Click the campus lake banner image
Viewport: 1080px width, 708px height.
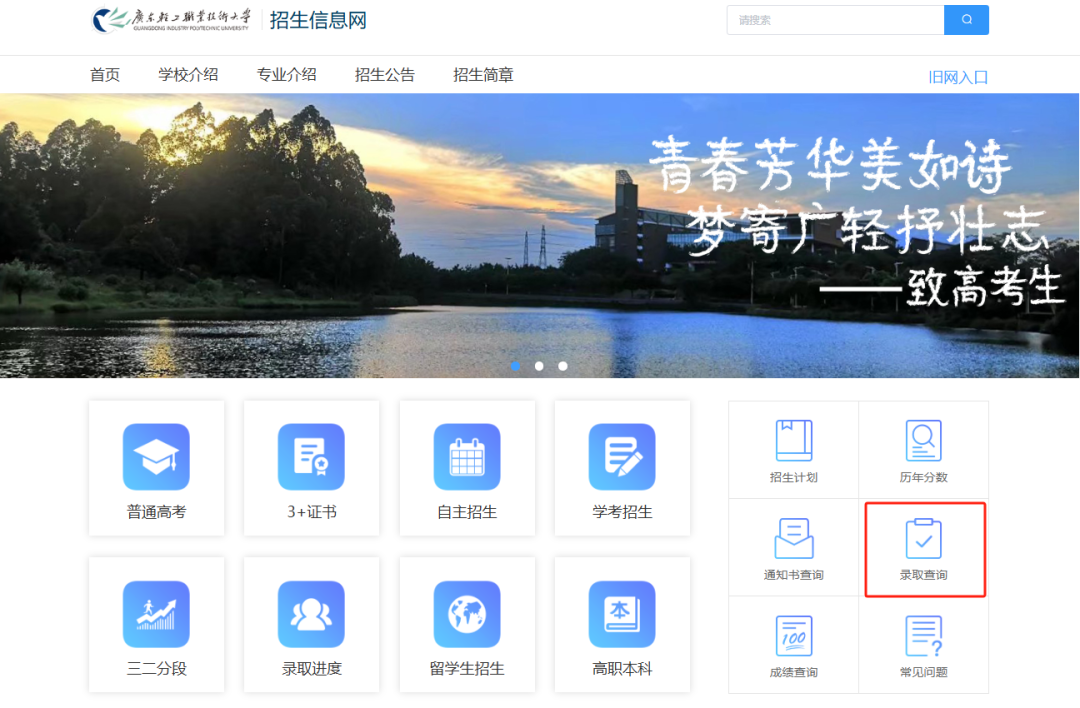539,236
